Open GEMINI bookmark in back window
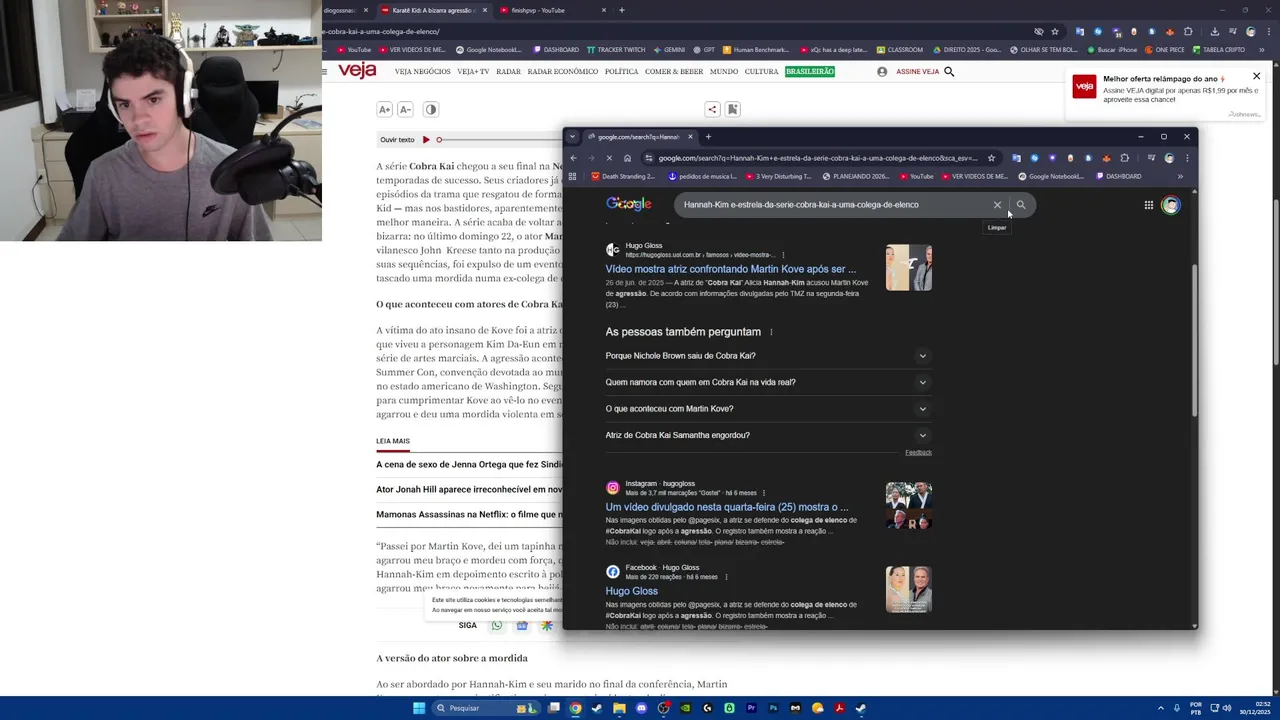Viewport: 1280px width, 720px height. [669, 49]
